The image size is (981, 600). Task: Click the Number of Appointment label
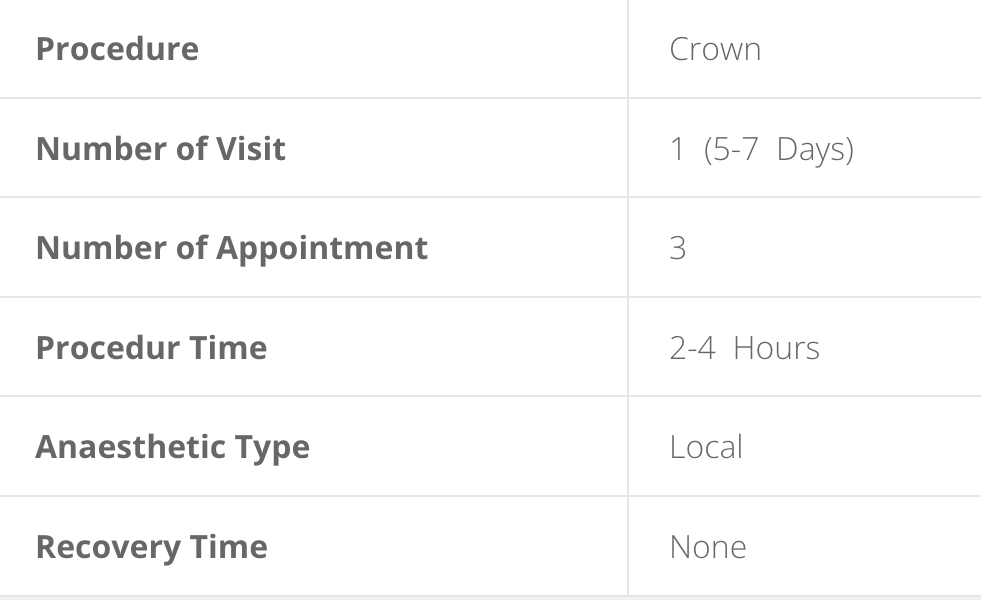pyautogui.click(x=232, y=248)
